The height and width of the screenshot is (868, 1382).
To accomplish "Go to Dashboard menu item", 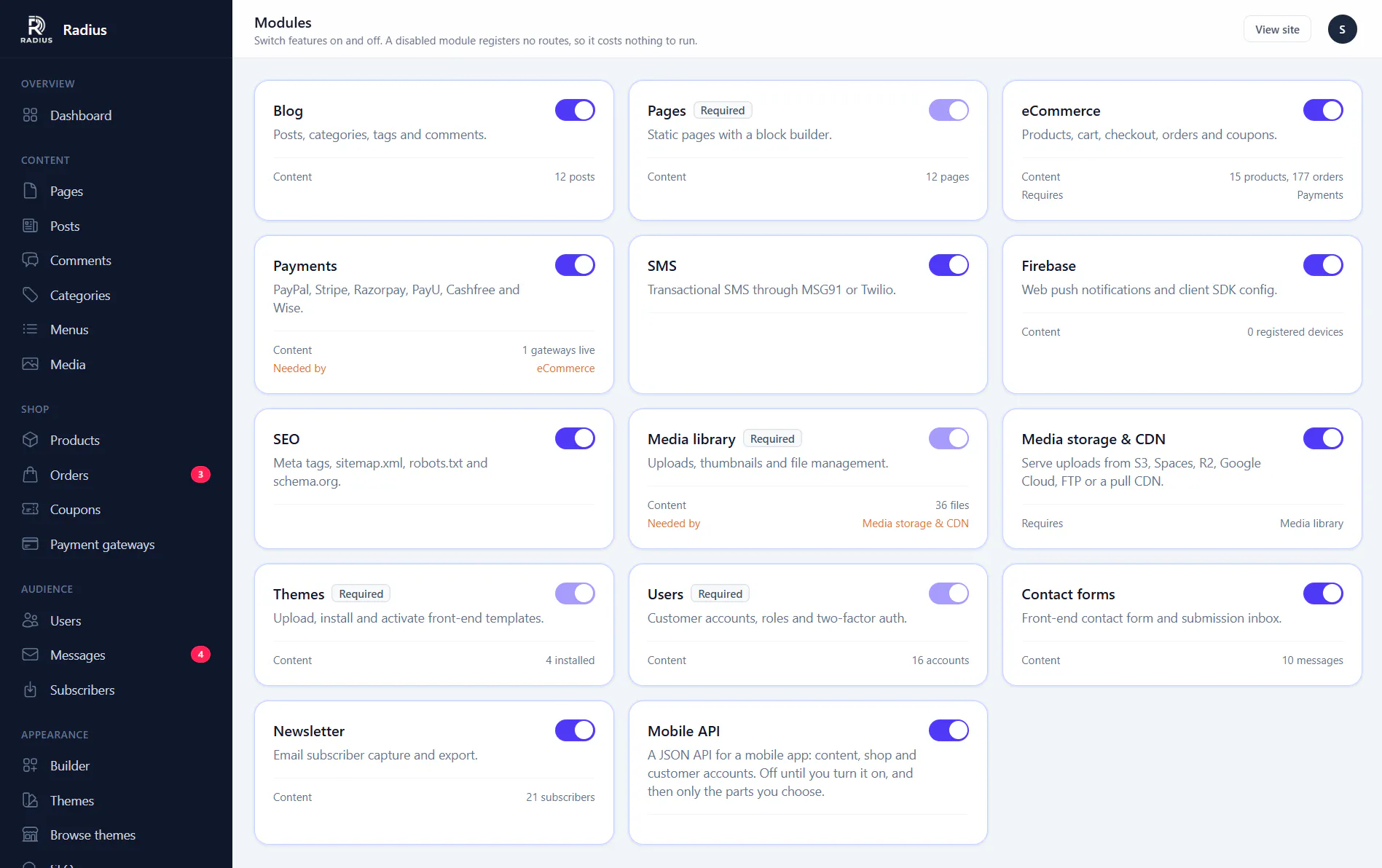I will (117, 115).
